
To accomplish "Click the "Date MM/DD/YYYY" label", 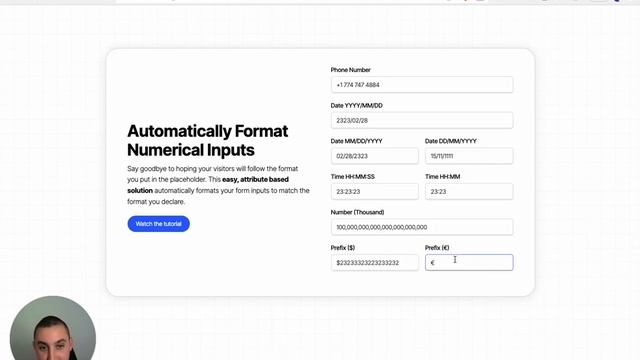I will point(356,141).
